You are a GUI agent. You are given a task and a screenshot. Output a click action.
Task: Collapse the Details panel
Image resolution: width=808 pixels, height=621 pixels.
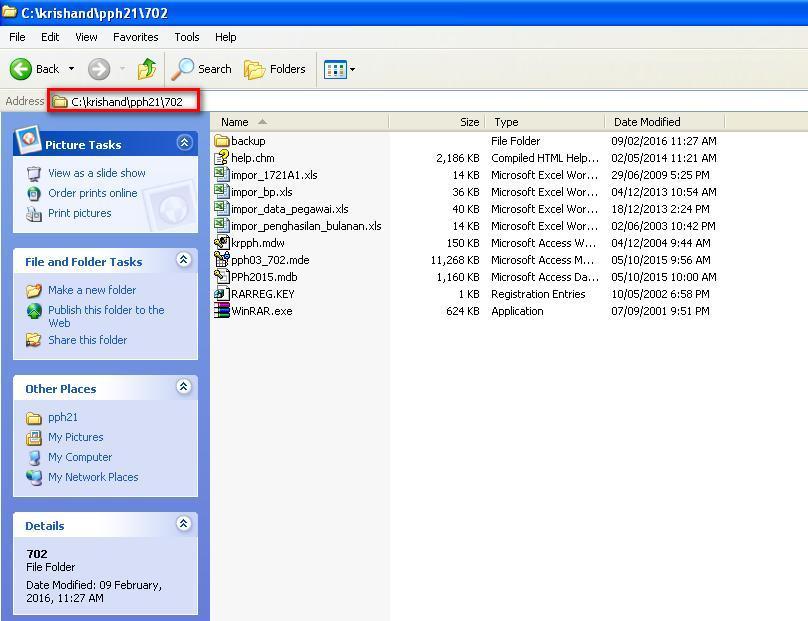click(x=184, y=524)
